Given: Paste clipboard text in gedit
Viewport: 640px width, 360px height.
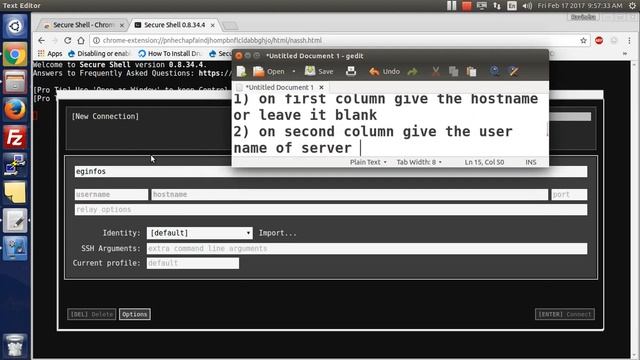Looking at the screenshot, I should (x=471, y=72).
